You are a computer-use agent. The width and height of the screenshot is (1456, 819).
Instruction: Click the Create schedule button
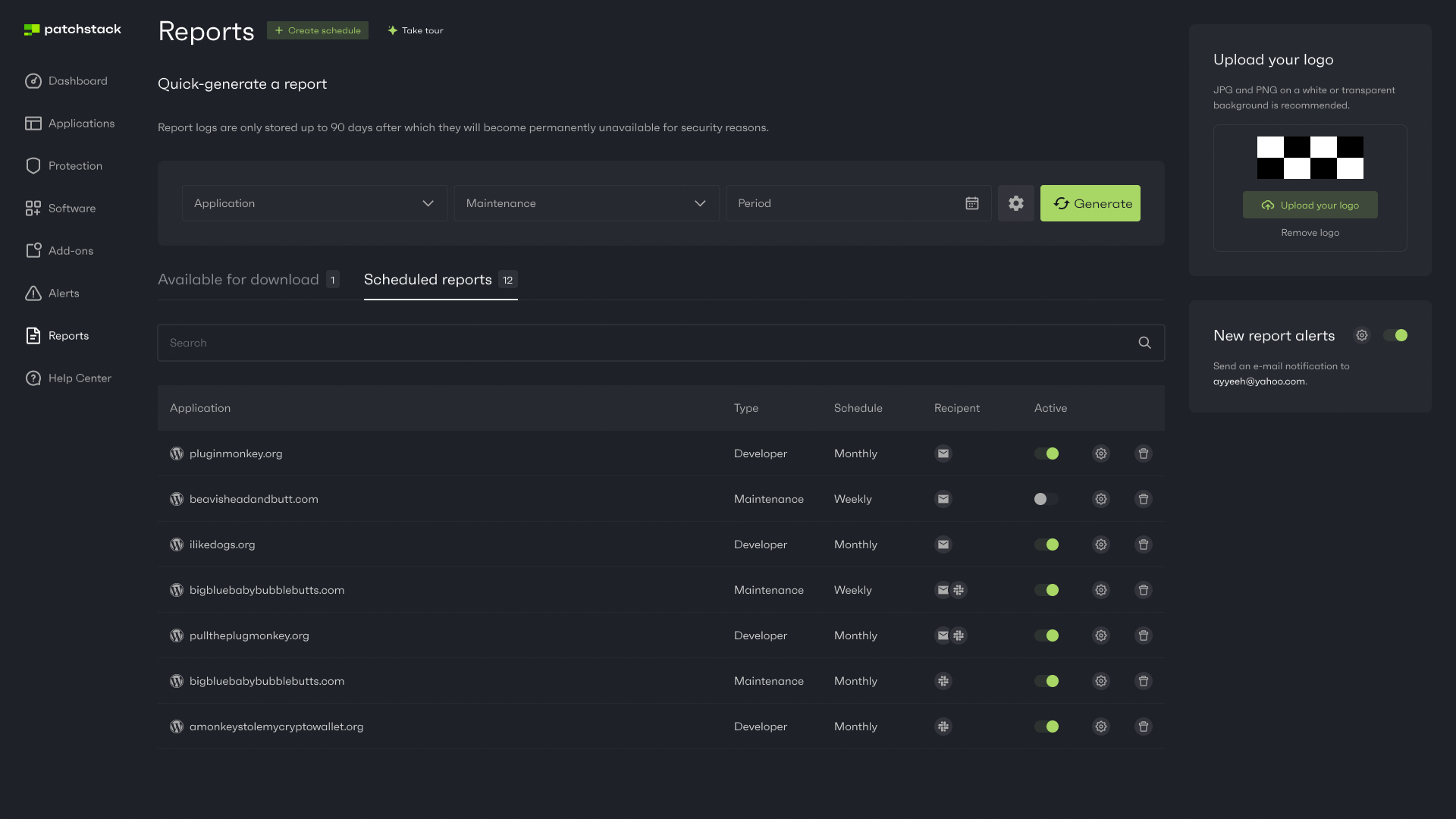click(x=317, y=30)
